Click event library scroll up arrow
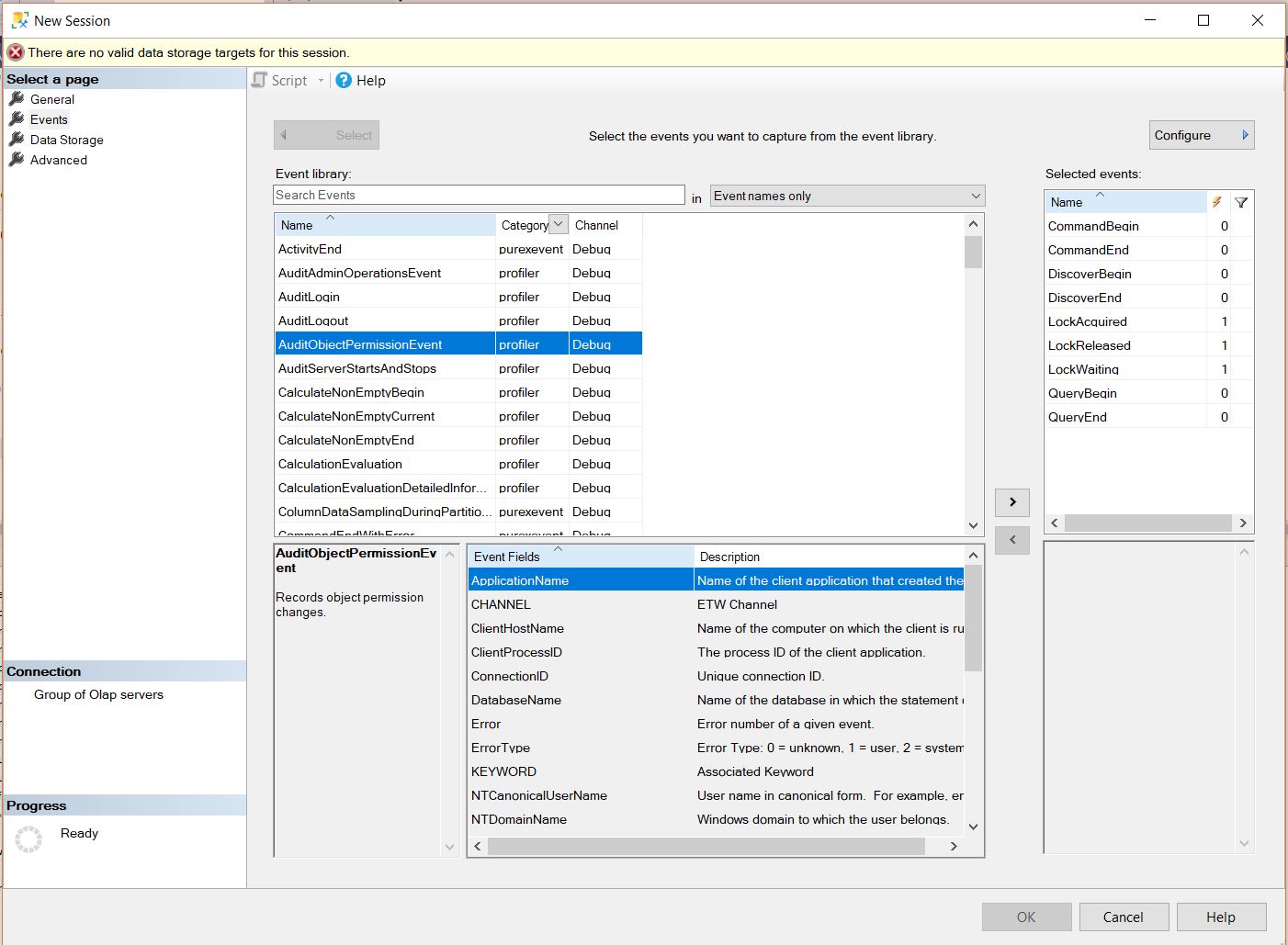The image size is (1288, 945). (x=974, y=223)
